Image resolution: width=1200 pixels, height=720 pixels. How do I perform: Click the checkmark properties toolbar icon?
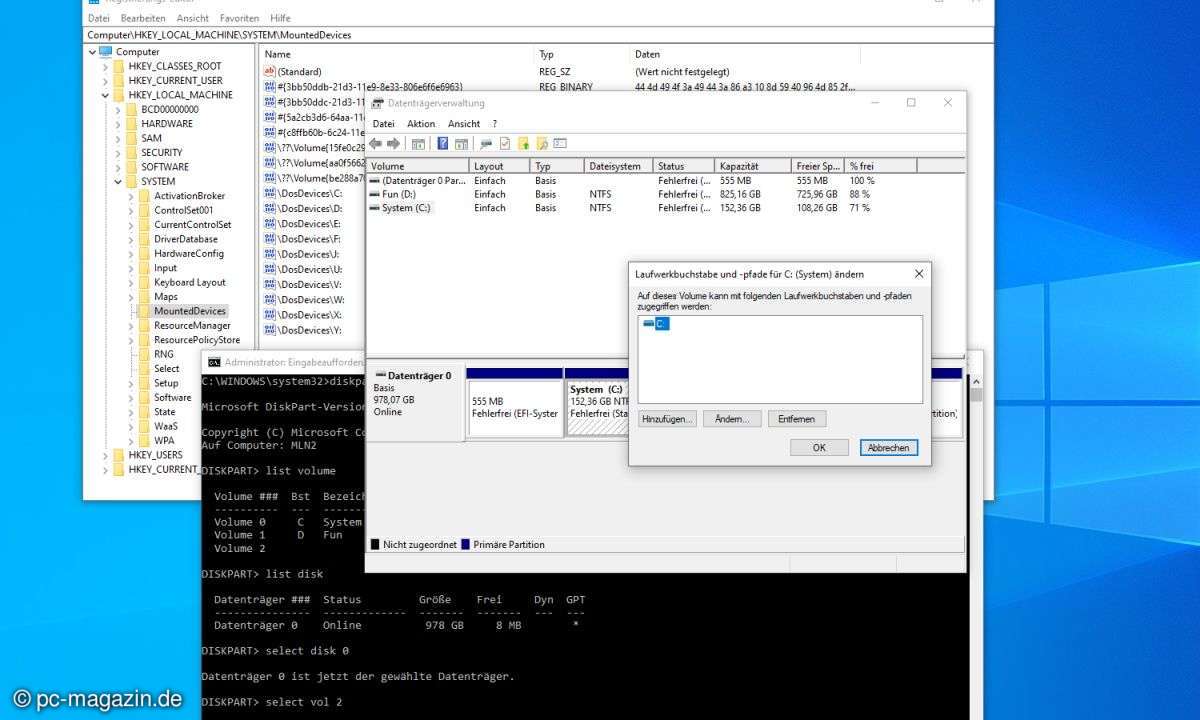click(x=505, y=144)
